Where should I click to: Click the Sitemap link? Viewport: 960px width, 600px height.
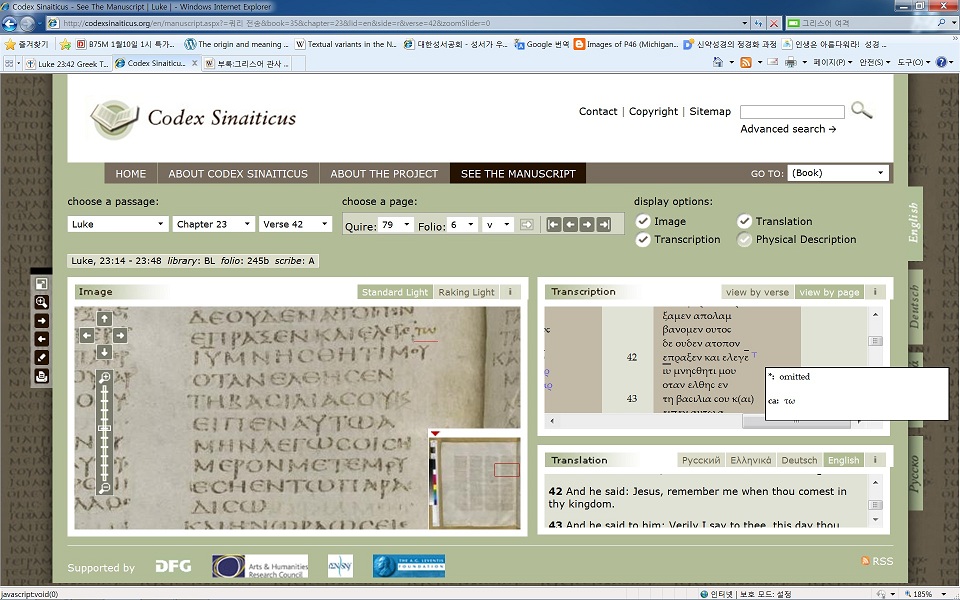710,111
